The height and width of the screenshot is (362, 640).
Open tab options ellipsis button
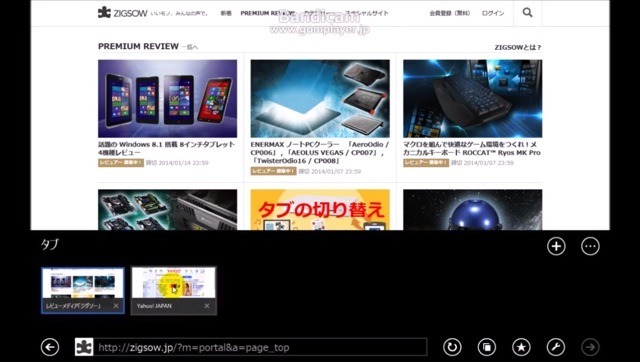[590, 246]
